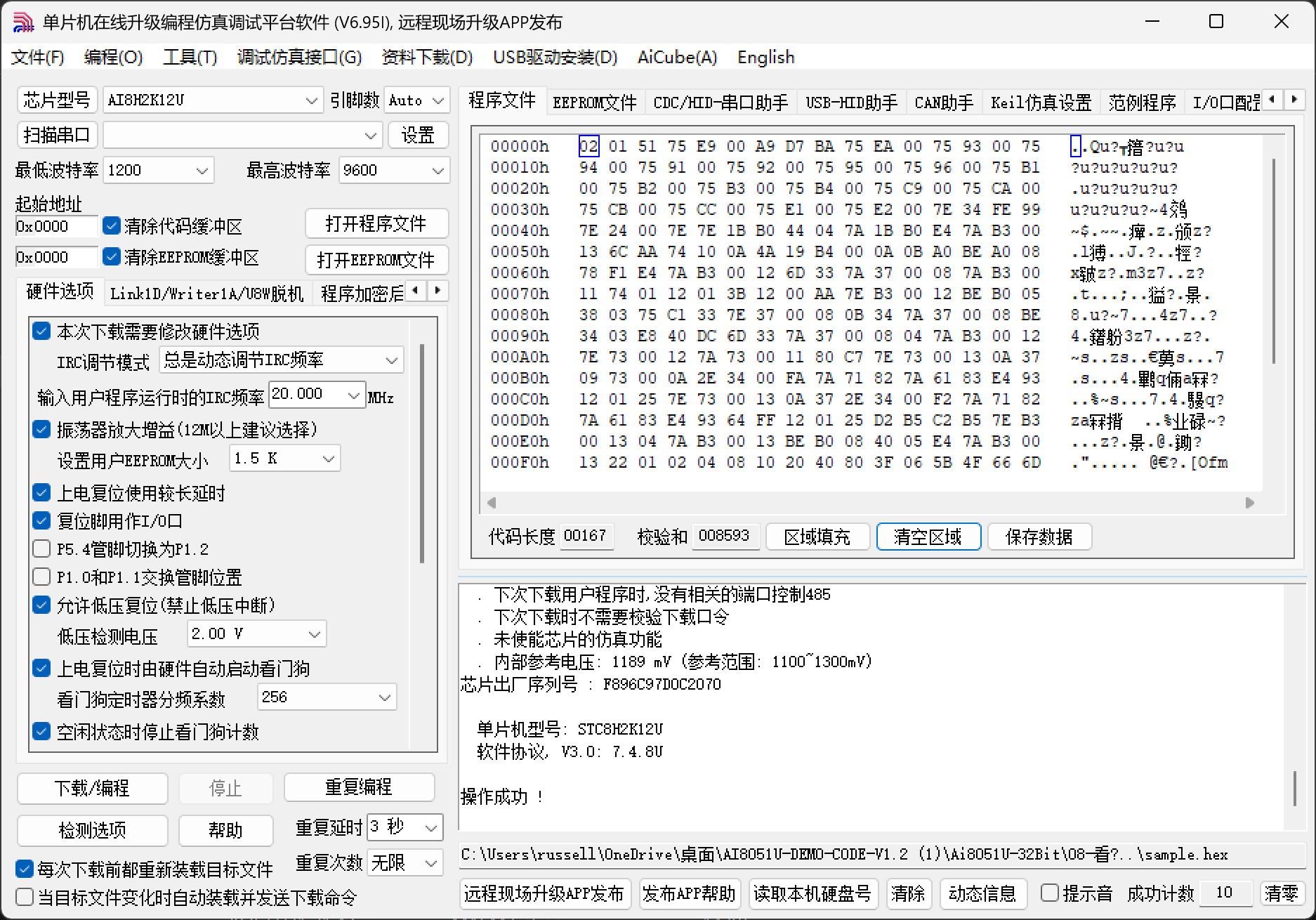
Task: Click 保存数据 button
Action: (1039, 537)
